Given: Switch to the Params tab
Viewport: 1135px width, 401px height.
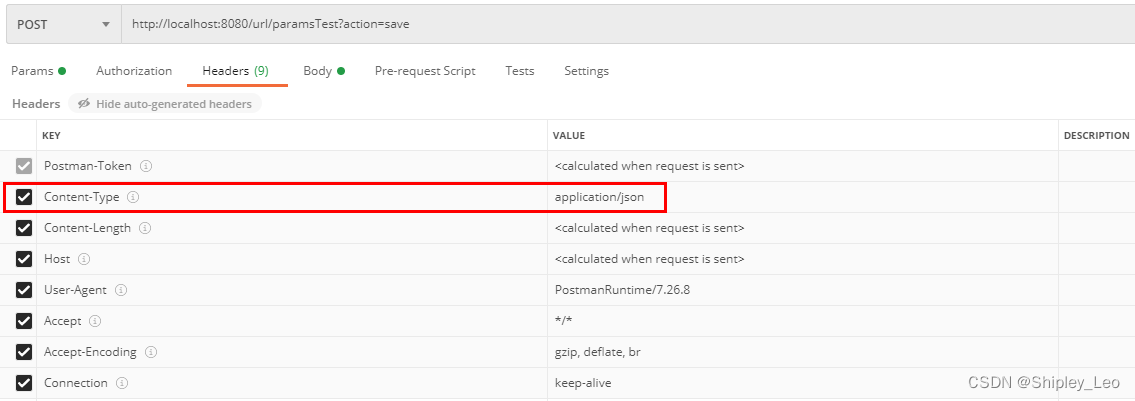Looking at the screenshot, I should [38, 71].
